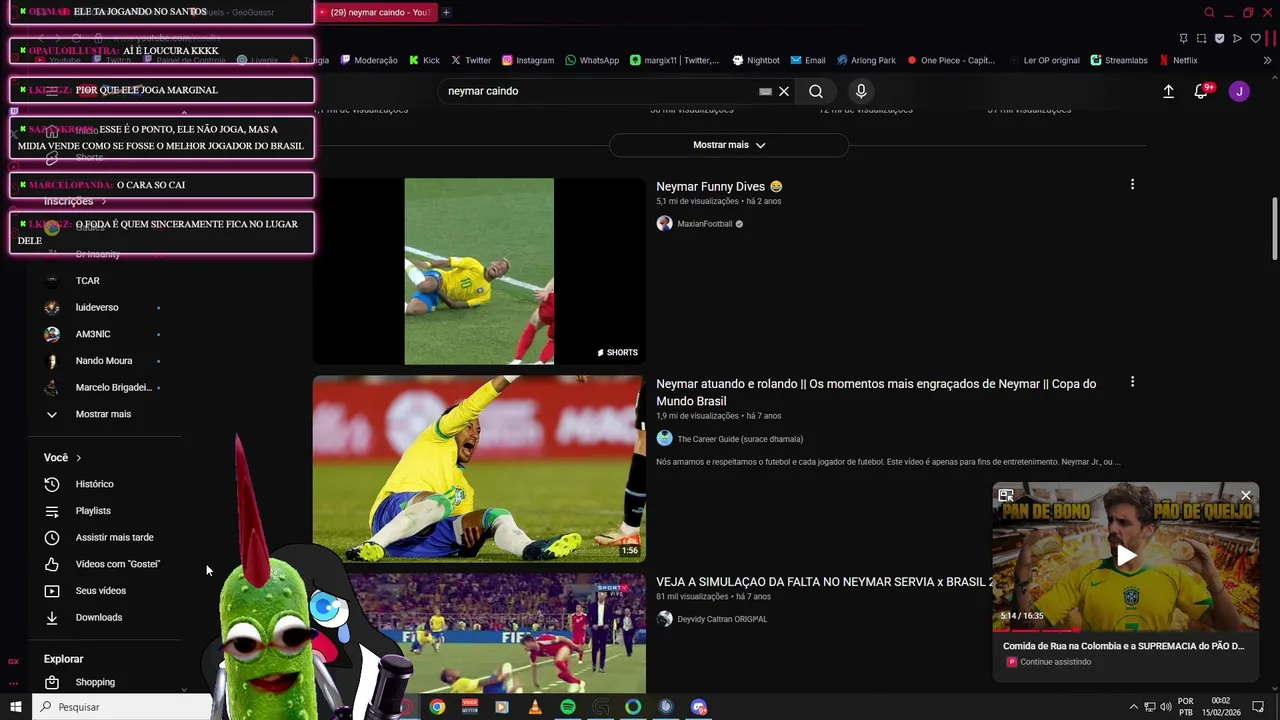Seek on the miniplayer progress bar
Viewport: 1280px width, 720px height.
[x=1126, y=630]
